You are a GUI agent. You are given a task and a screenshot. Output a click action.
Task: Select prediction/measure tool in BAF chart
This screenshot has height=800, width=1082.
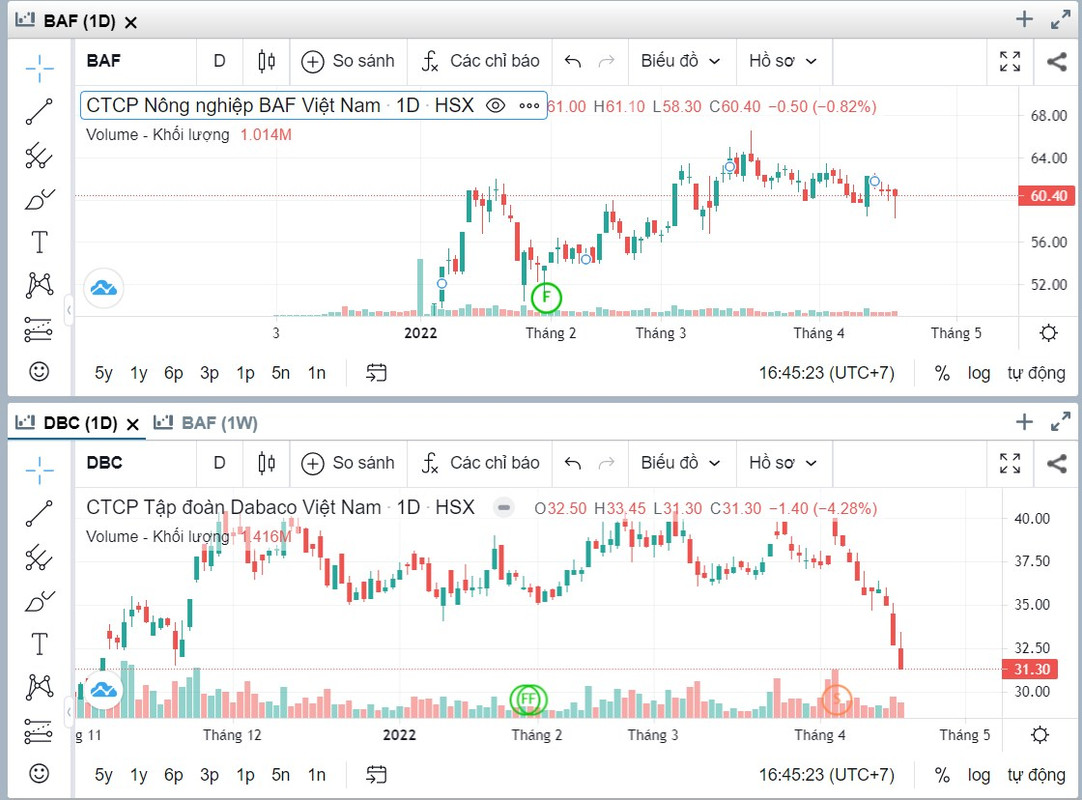point(39,329)
